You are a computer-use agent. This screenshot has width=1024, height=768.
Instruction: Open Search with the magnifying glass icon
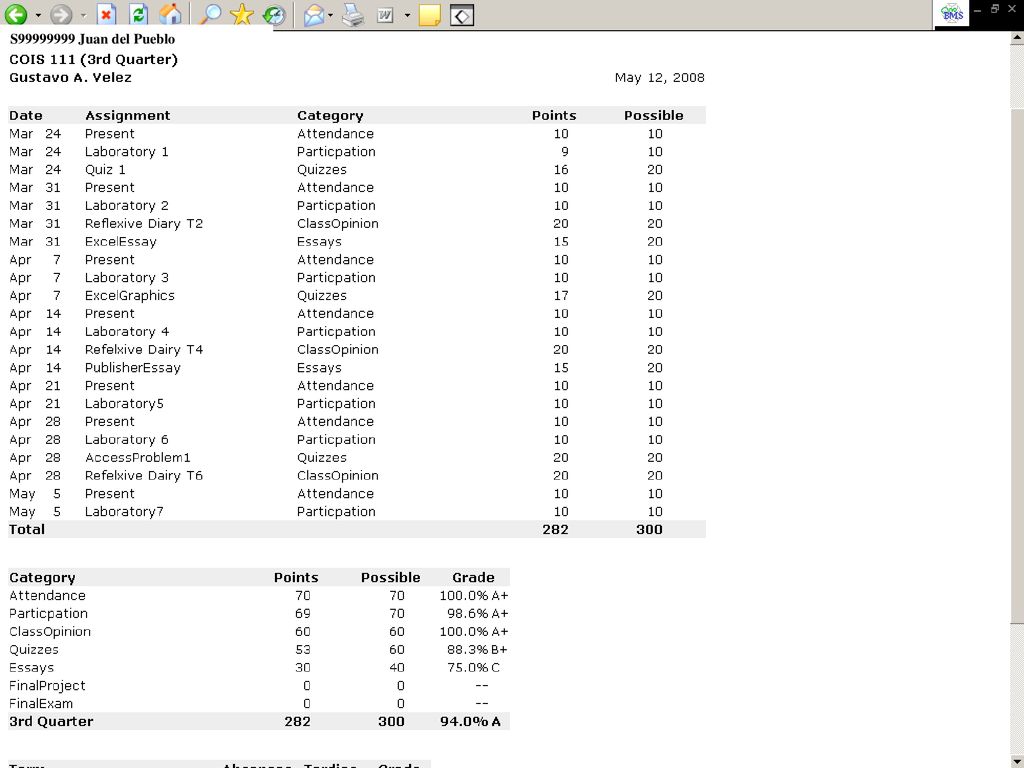[x=209, y=14]
